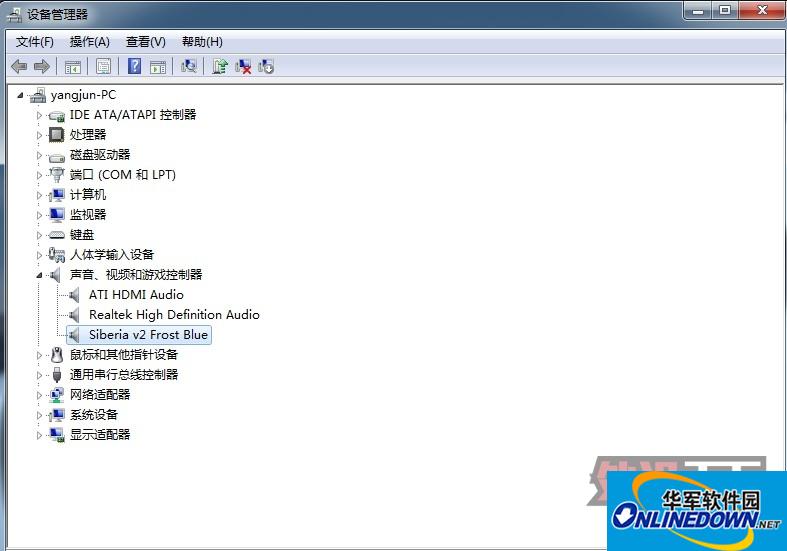The height and width of the screenshot is (551, 787).
Task: Select the 人体学输入设备 category
Action: [111, 254]
